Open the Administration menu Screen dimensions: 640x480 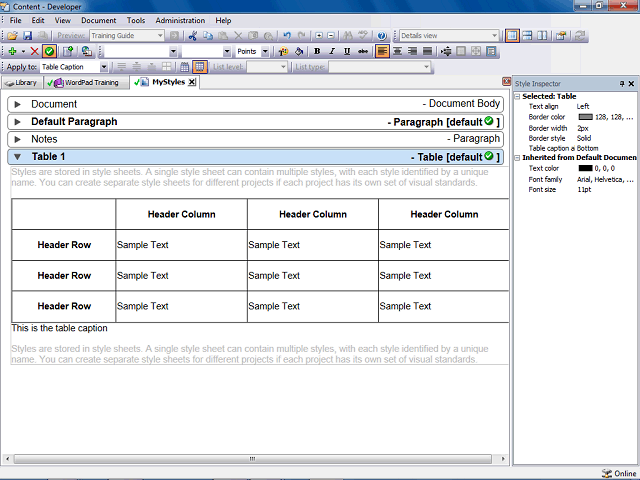click(x=180, y=20)
